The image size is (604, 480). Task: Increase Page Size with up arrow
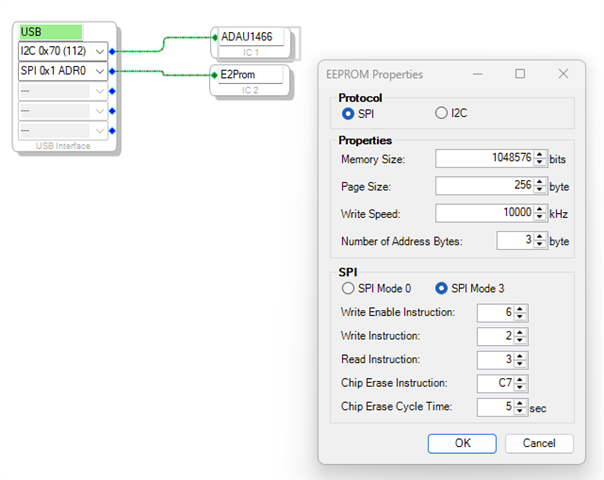[x=540, y=182]
